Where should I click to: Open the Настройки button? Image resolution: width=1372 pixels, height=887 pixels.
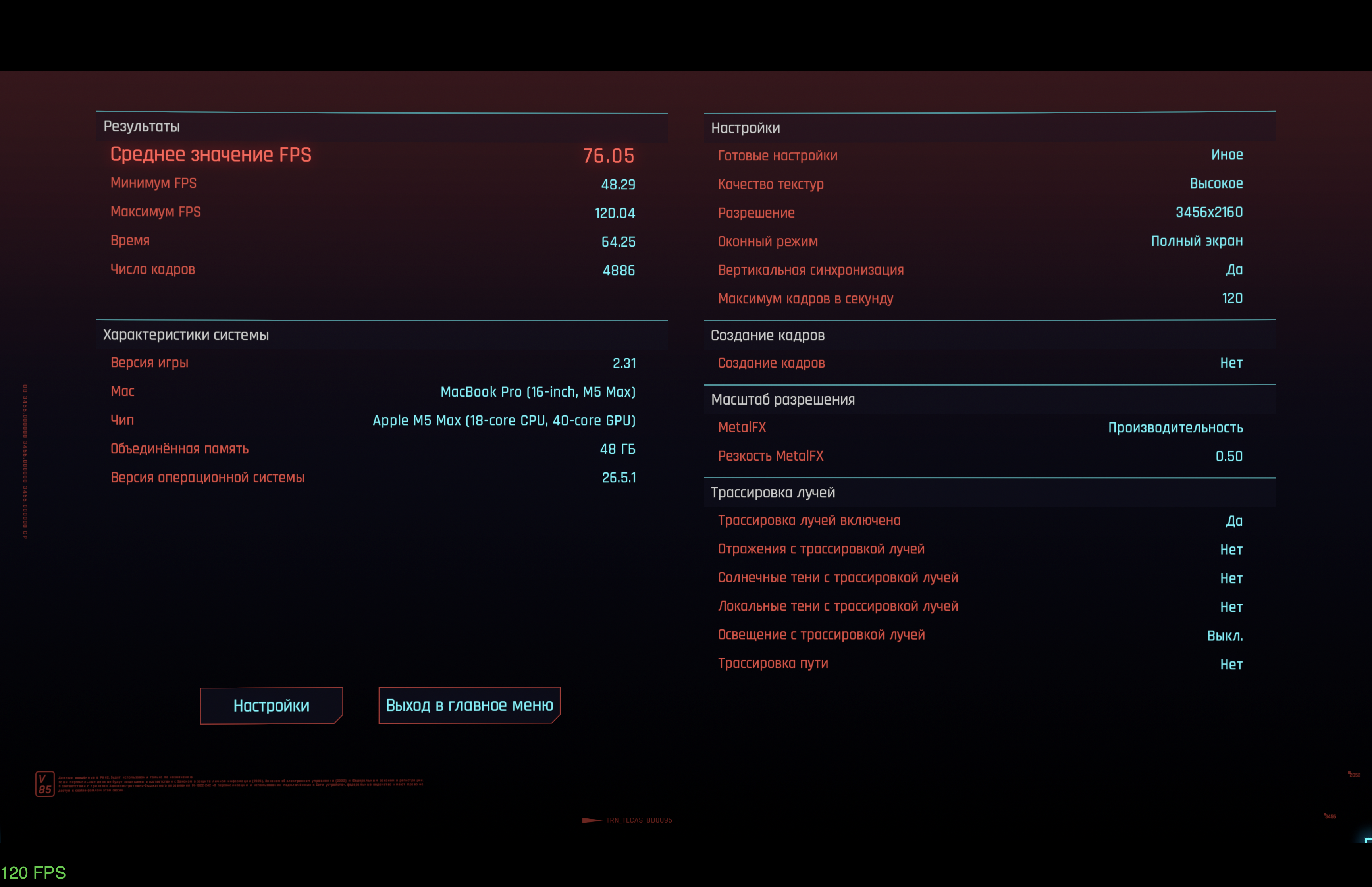[x=271, y=706]
